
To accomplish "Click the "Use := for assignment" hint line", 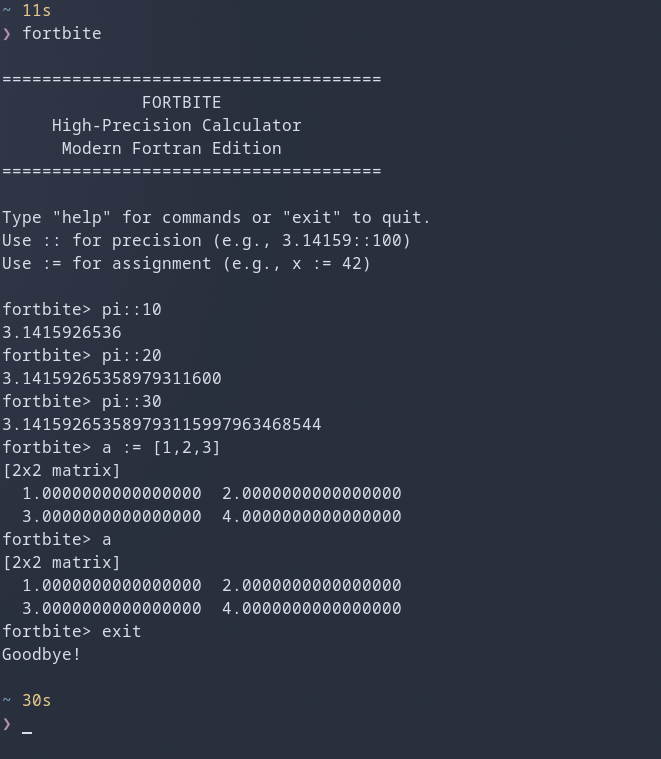I will (x=186, y=264).
